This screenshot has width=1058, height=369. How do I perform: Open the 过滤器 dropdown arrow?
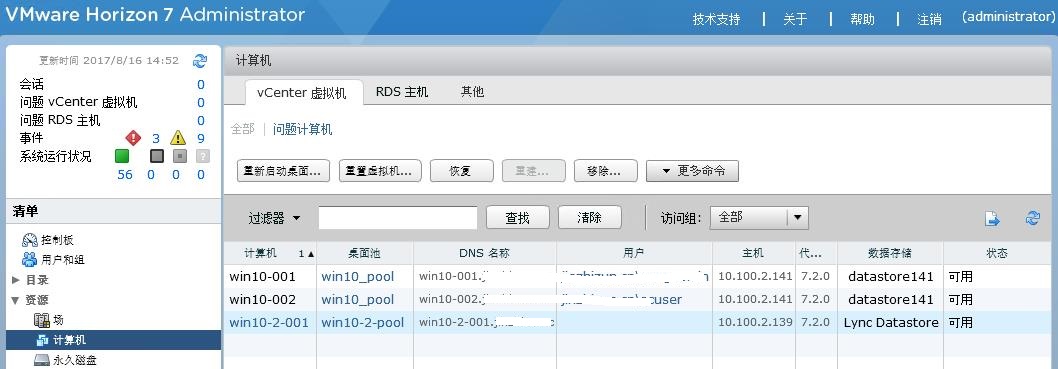[x=296, y=219]
